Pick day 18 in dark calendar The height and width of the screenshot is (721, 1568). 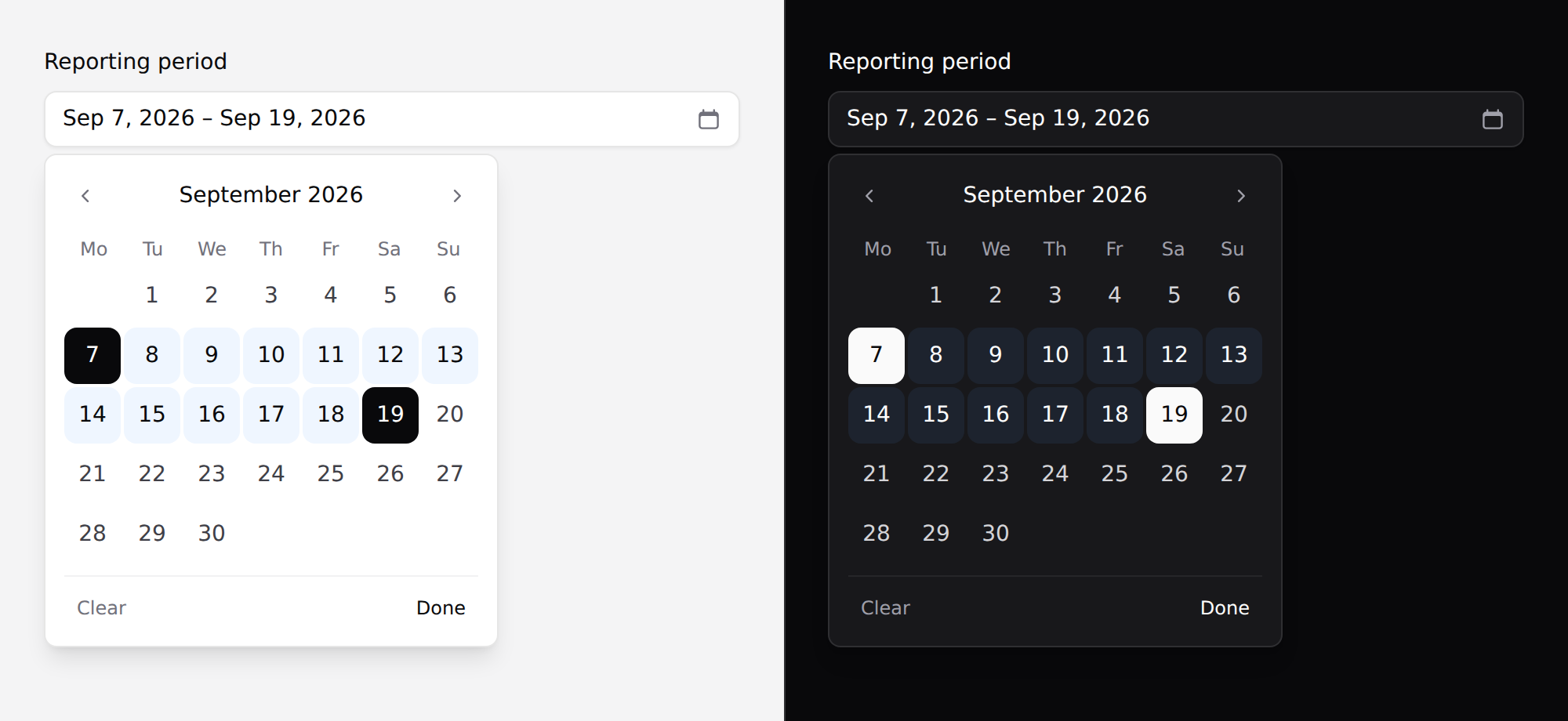click(x=1115, y=415)
